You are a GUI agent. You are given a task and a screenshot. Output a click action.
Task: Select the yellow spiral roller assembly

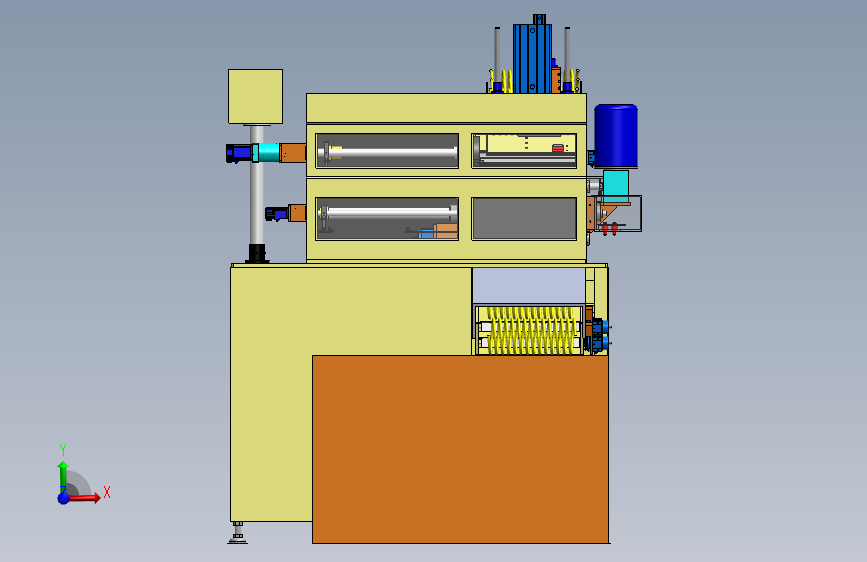point(531,330)
